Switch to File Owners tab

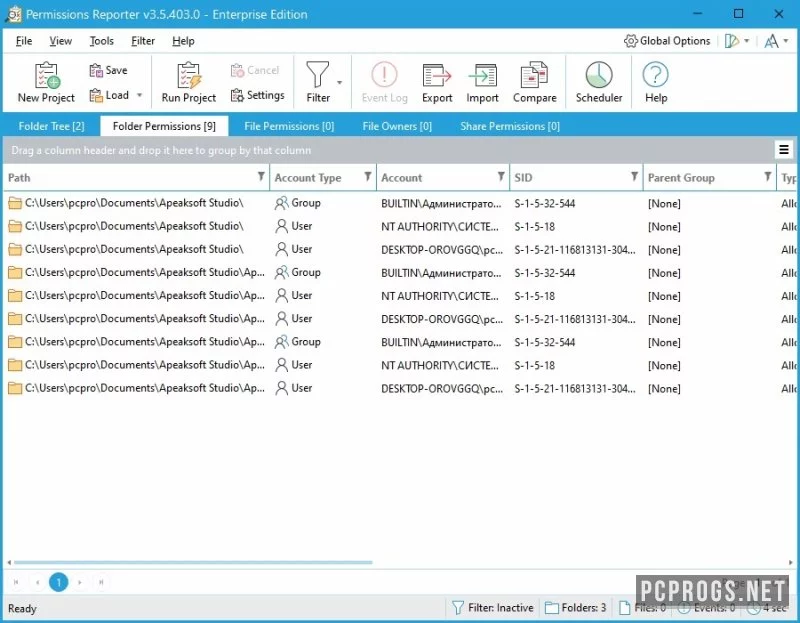pos(397,126)
